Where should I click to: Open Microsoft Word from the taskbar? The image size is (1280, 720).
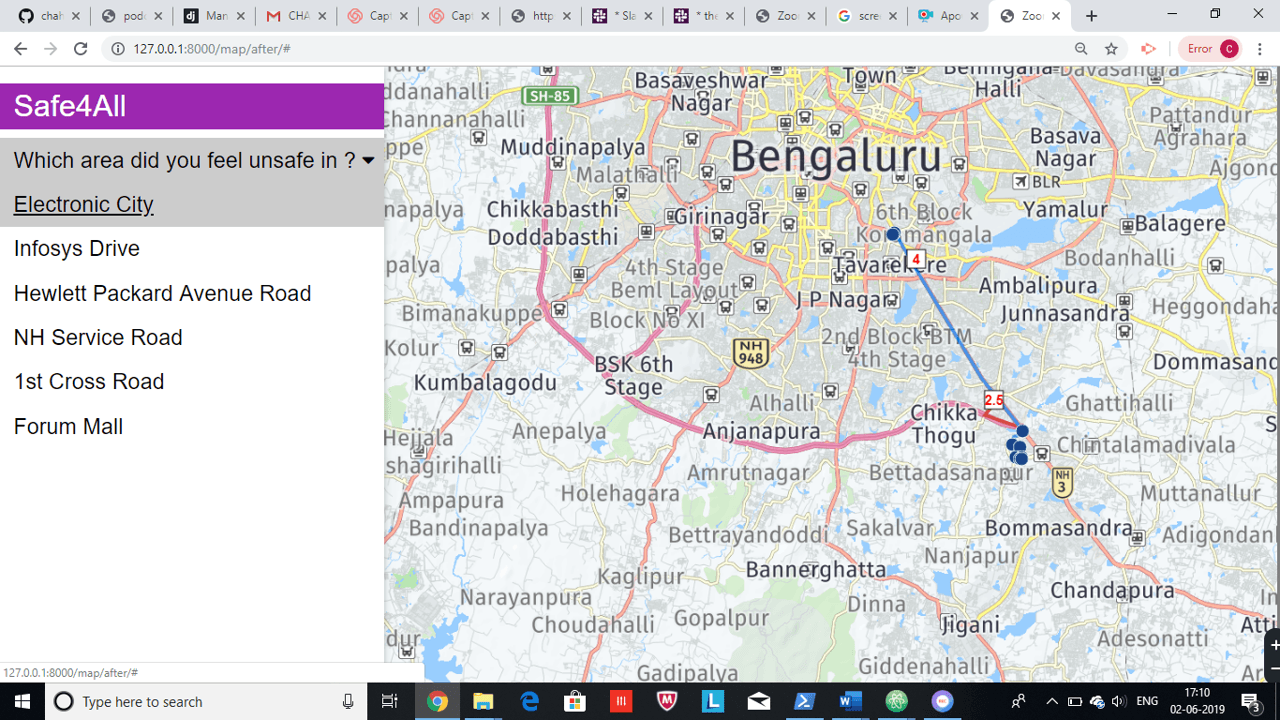(x=851, y=701)
